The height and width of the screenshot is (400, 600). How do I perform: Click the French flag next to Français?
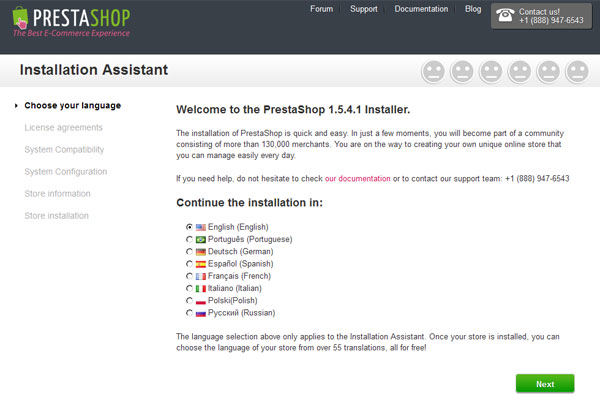tap(201, 276)
